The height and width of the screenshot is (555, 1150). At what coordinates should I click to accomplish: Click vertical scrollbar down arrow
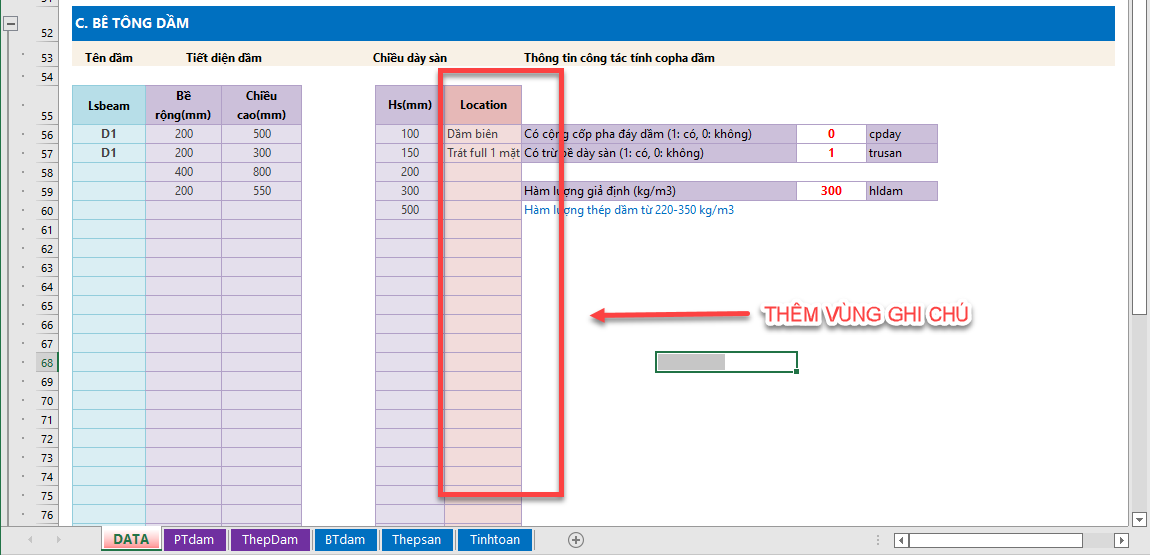(x=1139, y=519)
